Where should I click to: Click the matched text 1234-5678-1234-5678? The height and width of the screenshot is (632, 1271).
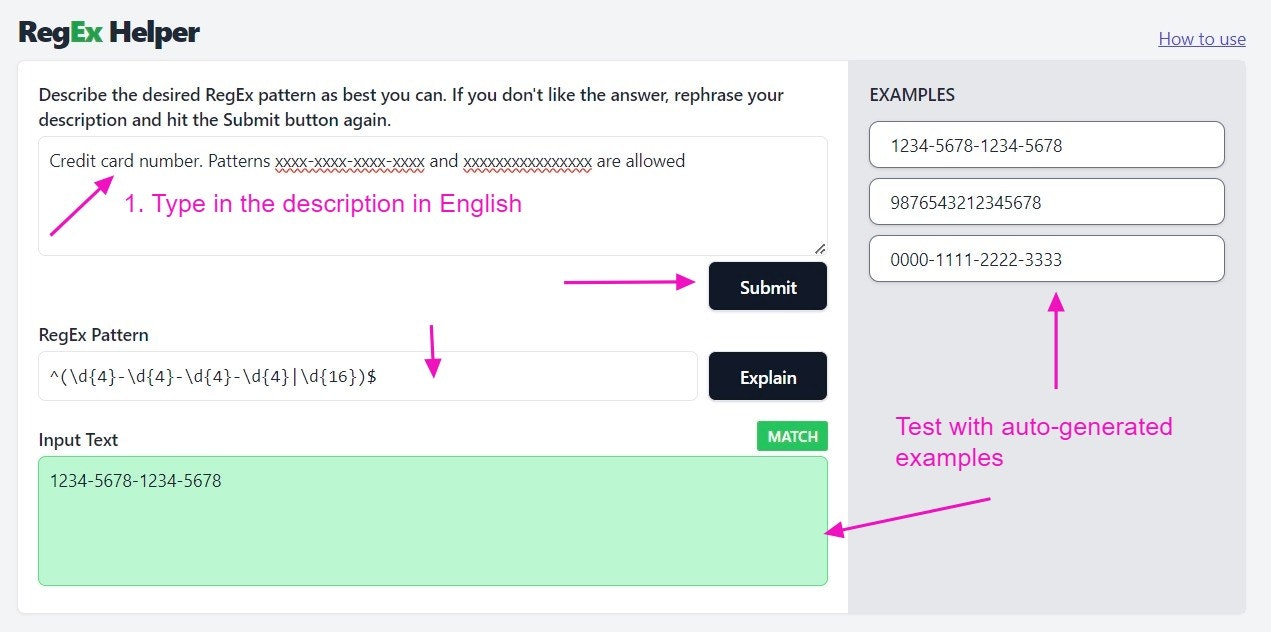tap(135, 481)
